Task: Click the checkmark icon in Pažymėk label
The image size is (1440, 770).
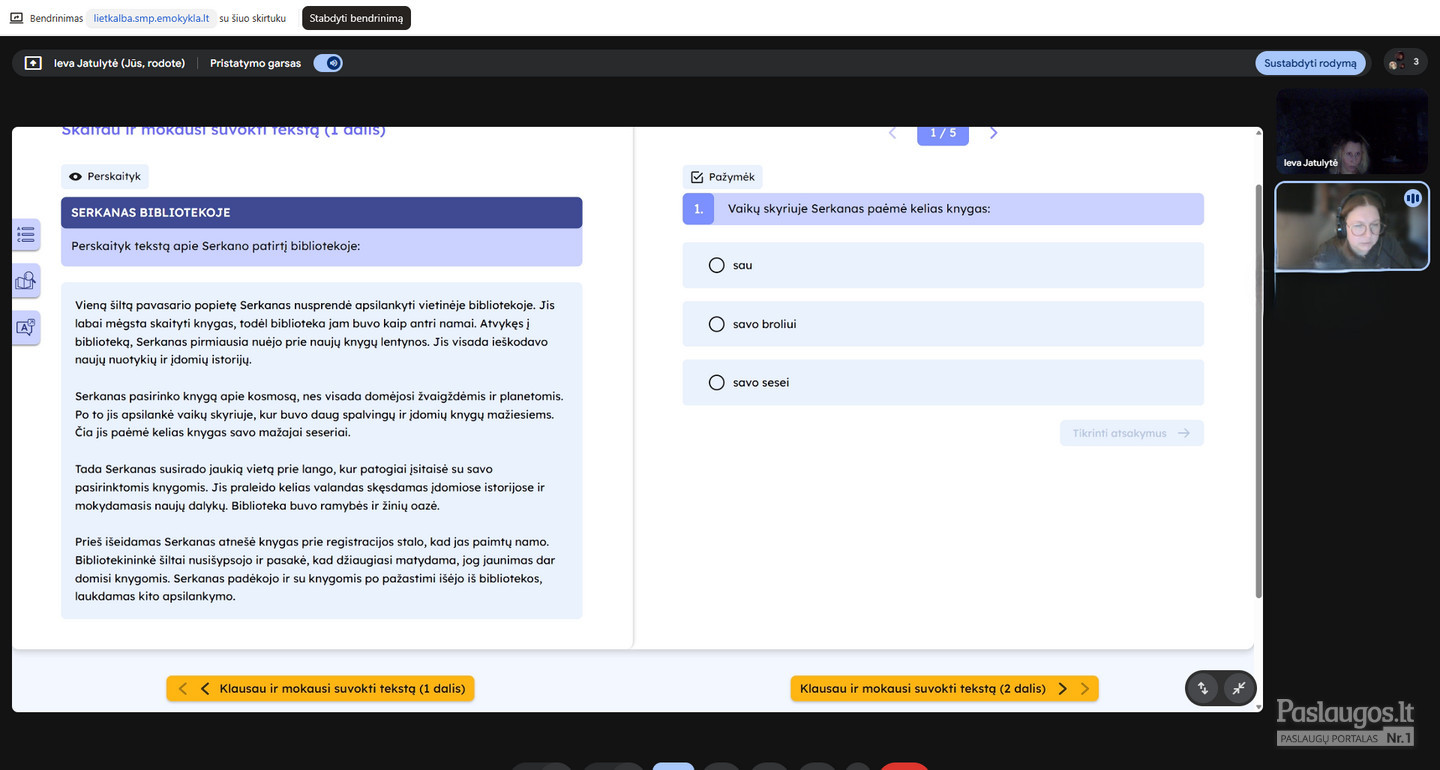Action: tap(697, 177)
